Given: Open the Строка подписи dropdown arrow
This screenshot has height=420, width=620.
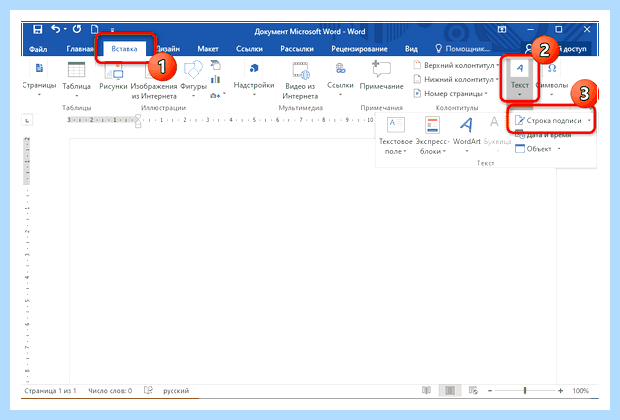Looking at the screenshot, I should coord(589,120).
